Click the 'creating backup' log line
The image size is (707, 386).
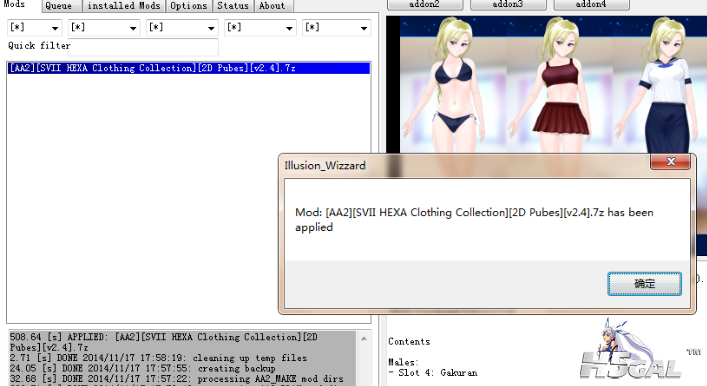tap(142, 368)
